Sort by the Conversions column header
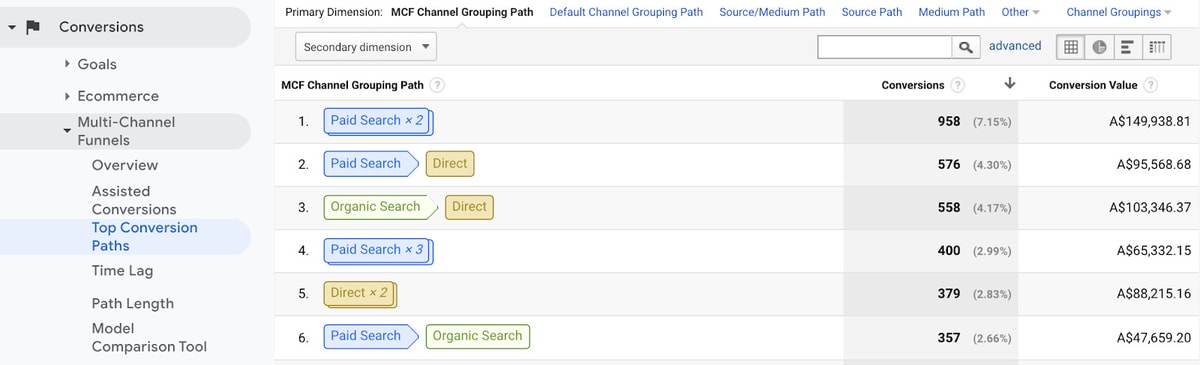The width and height of the screenshot is (1200, 365). pos(912,85)
